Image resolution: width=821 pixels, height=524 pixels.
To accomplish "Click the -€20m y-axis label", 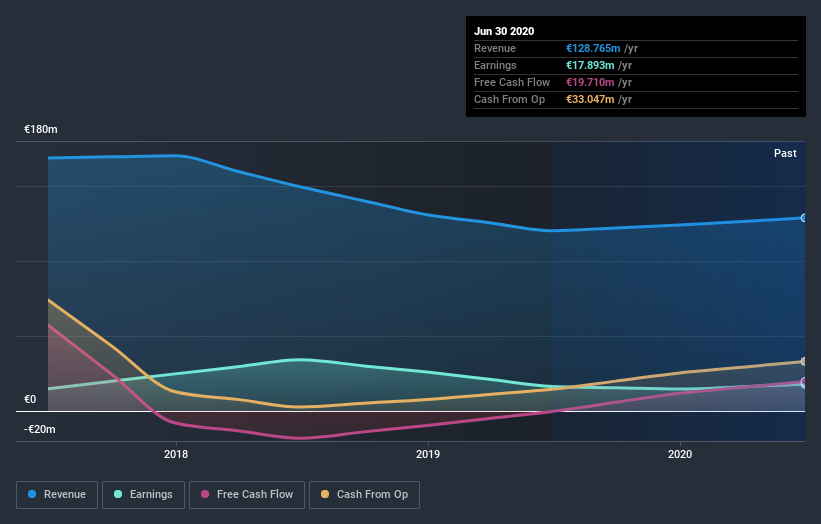I will (40, 429).
